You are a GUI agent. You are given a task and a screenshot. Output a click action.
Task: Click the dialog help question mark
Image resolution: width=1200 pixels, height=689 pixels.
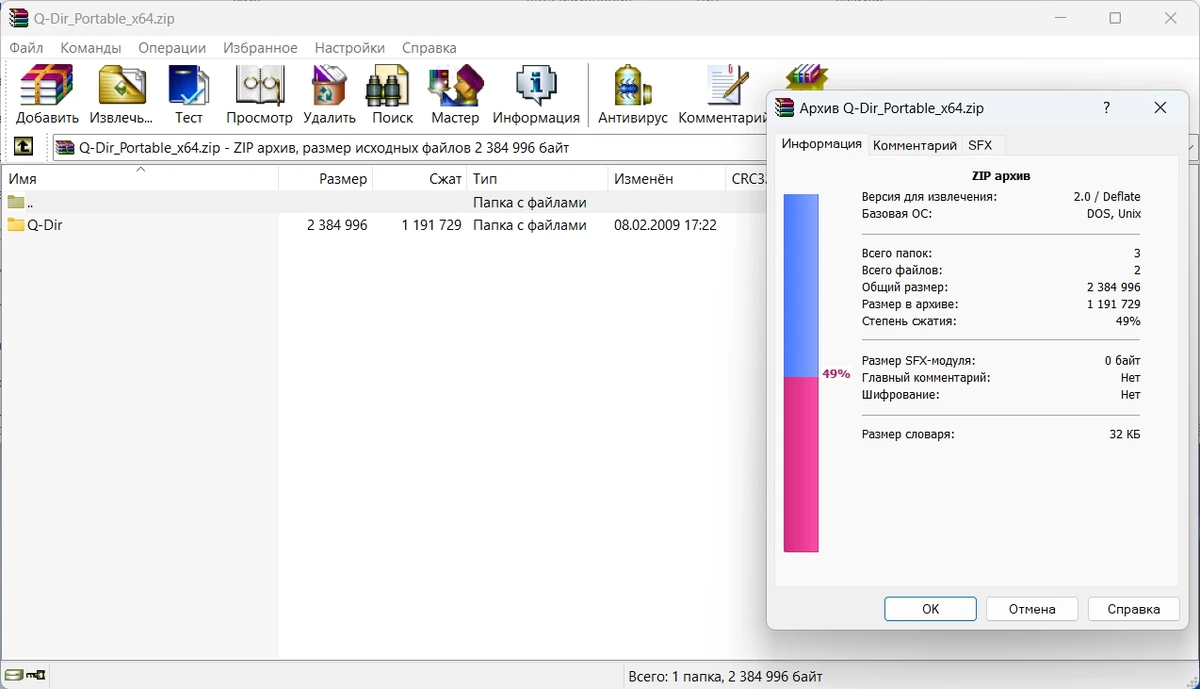pyautogui.click(x=1106, y=108)
